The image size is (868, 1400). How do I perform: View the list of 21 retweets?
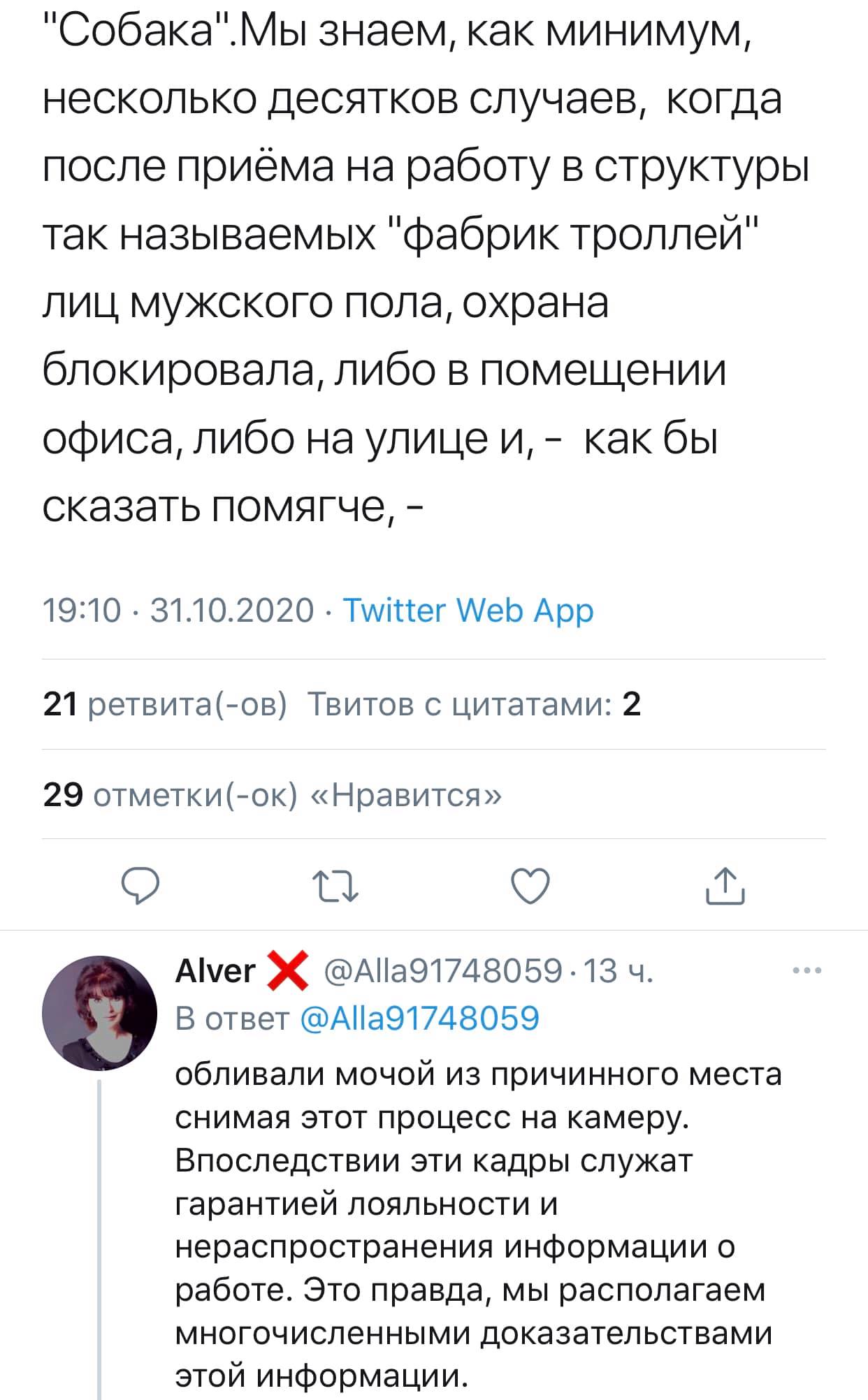165,704
